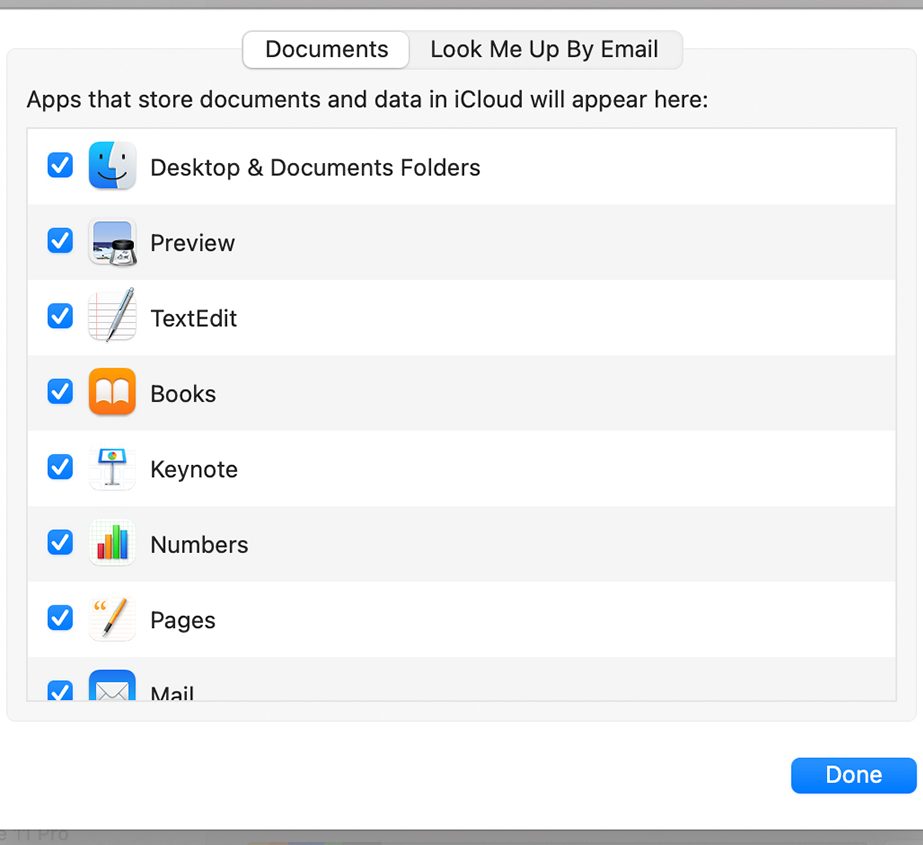The width and height of the screenshot is (923, 845).
Task: Click the Done button
Action: point(854,775)
